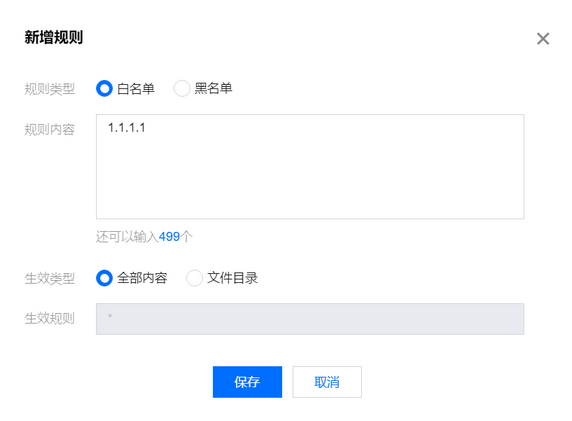Choose the 全部内容 radio circle
The image size is (572, 421).
(x=104, y=278)
